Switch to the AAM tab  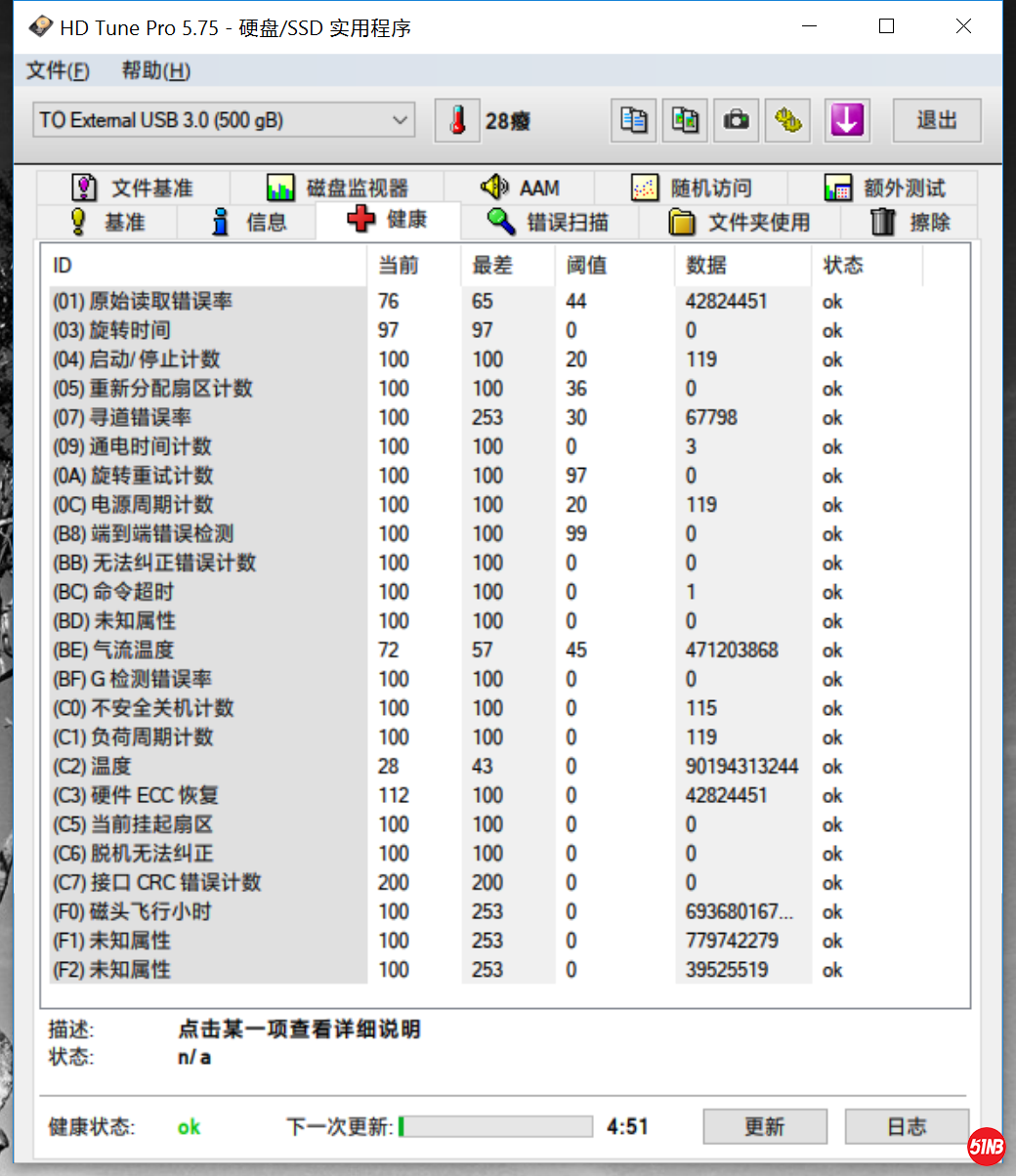520,188
